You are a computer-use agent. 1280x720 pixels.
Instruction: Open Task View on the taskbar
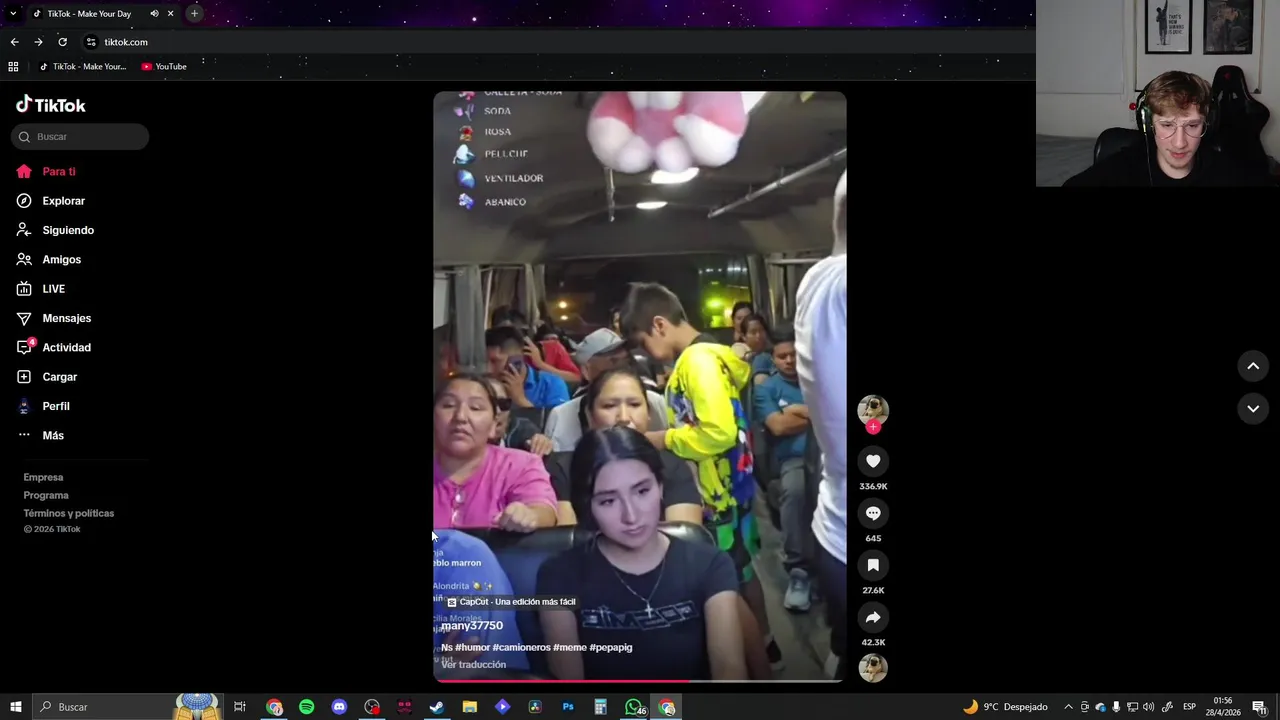pyautogui.click(x=240, y=707)
